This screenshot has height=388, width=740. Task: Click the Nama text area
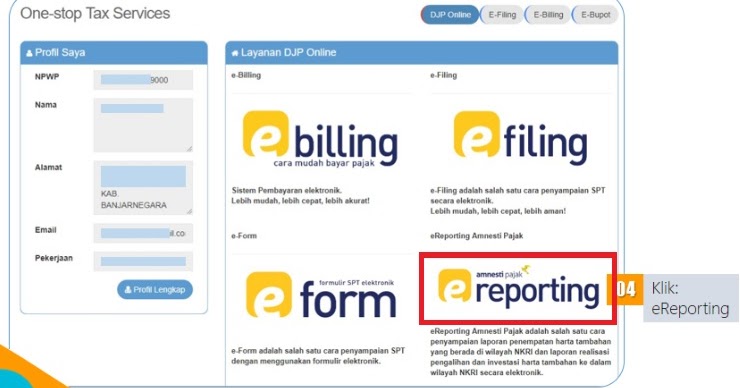pyautogui.click(x=143, y=125)
